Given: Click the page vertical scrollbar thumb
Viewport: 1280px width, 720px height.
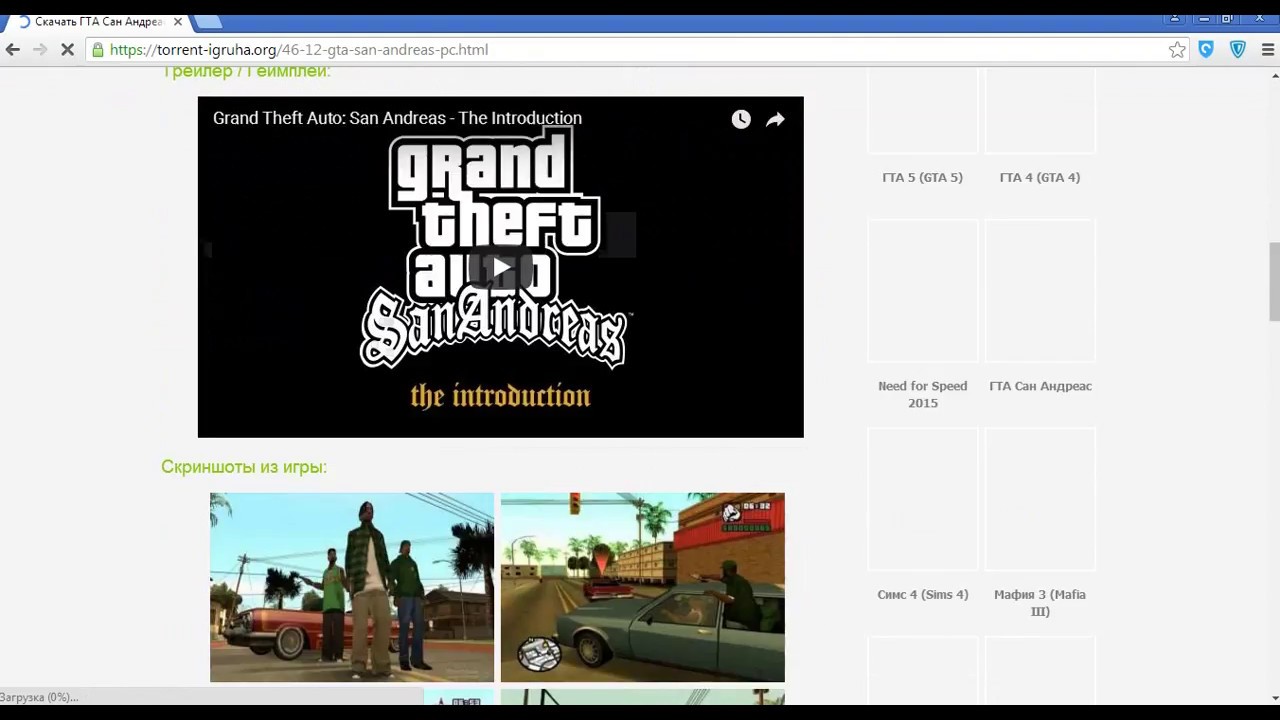Looking at the screenshot, I should (x=1273, y=282).
